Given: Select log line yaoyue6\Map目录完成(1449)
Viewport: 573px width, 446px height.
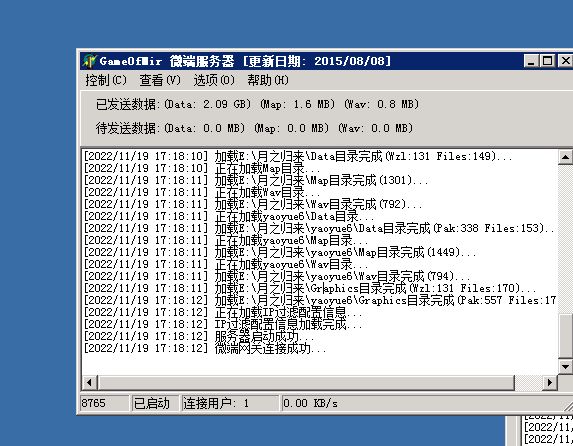Looking at the screenshot, I should 280,253.
